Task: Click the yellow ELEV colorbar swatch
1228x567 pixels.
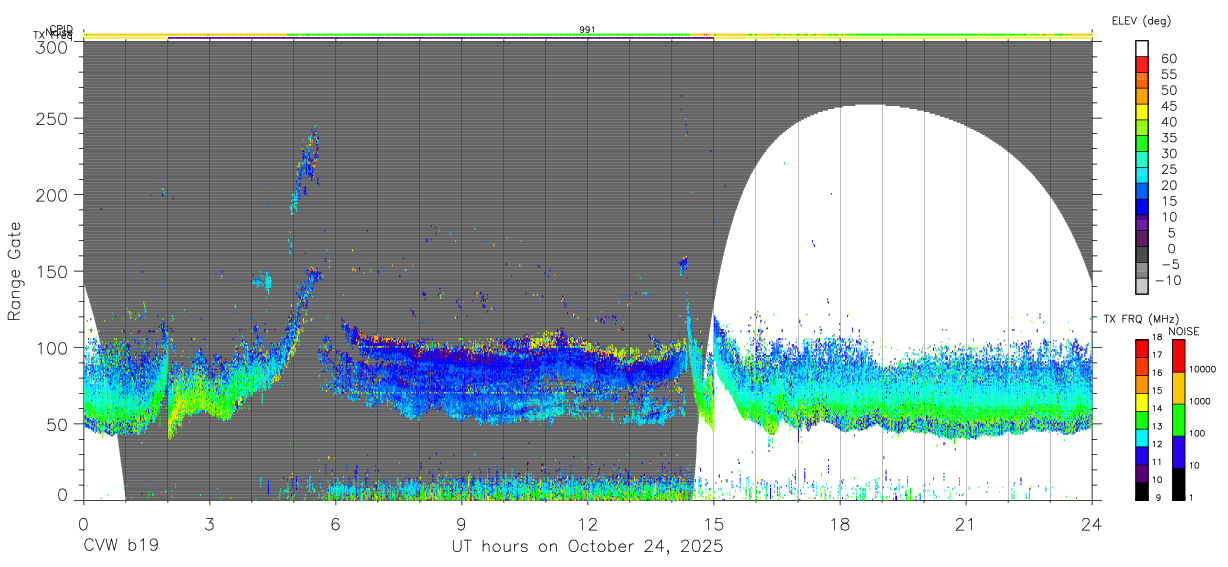Action: 1142,112
